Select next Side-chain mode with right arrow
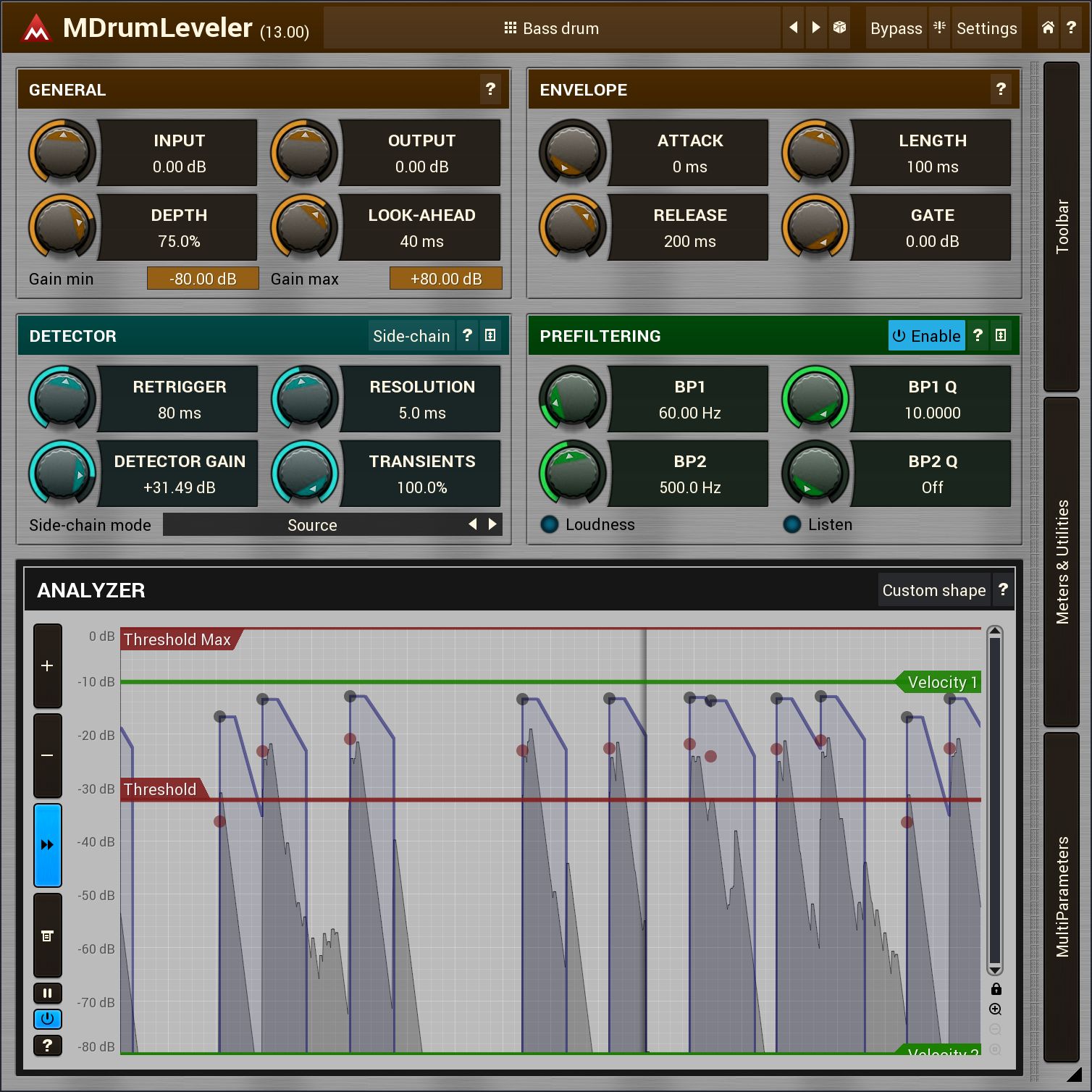 click(493, 524)
